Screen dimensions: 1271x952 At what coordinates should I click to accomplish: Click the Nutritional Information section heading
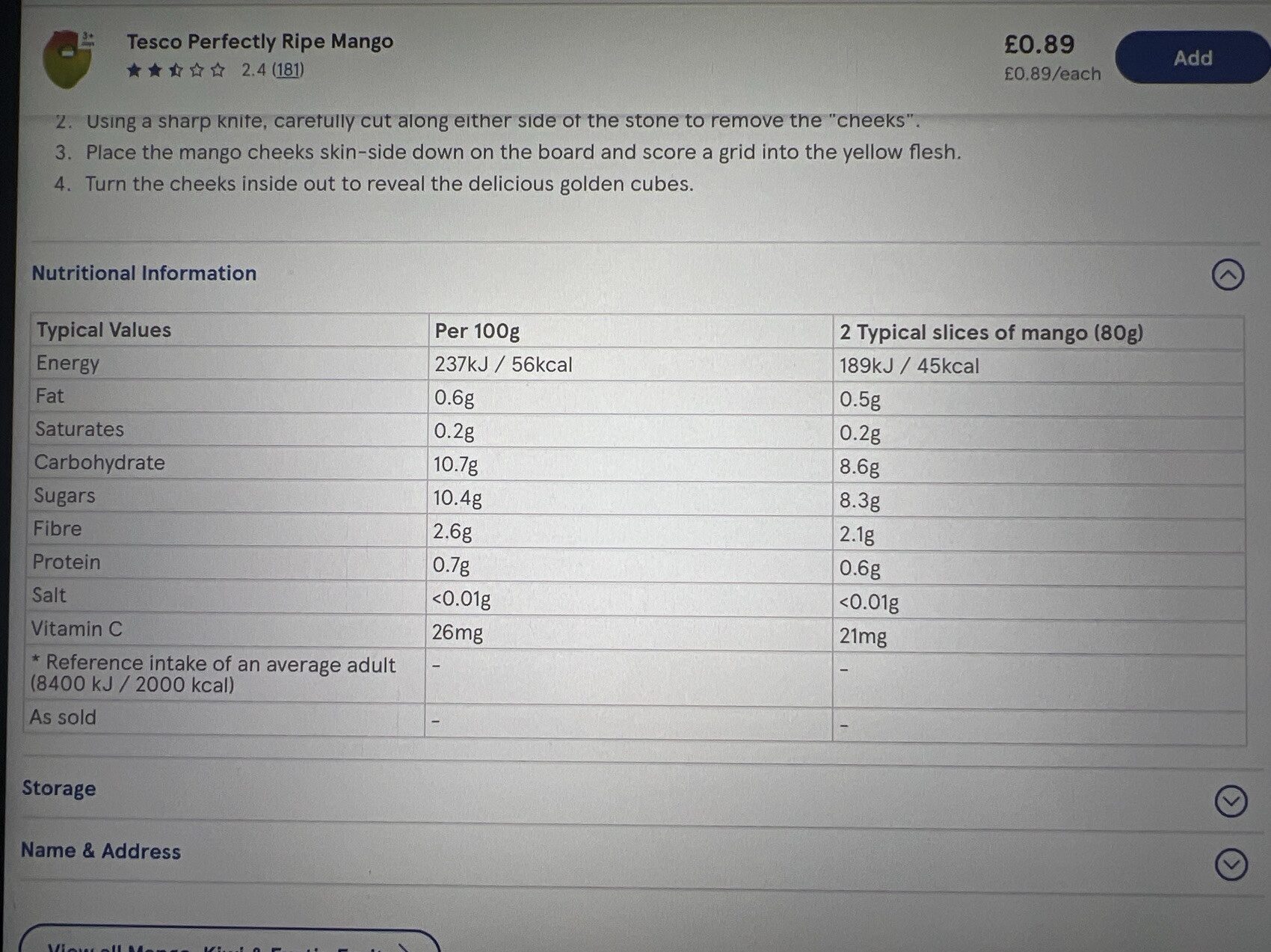click(144, 273)
